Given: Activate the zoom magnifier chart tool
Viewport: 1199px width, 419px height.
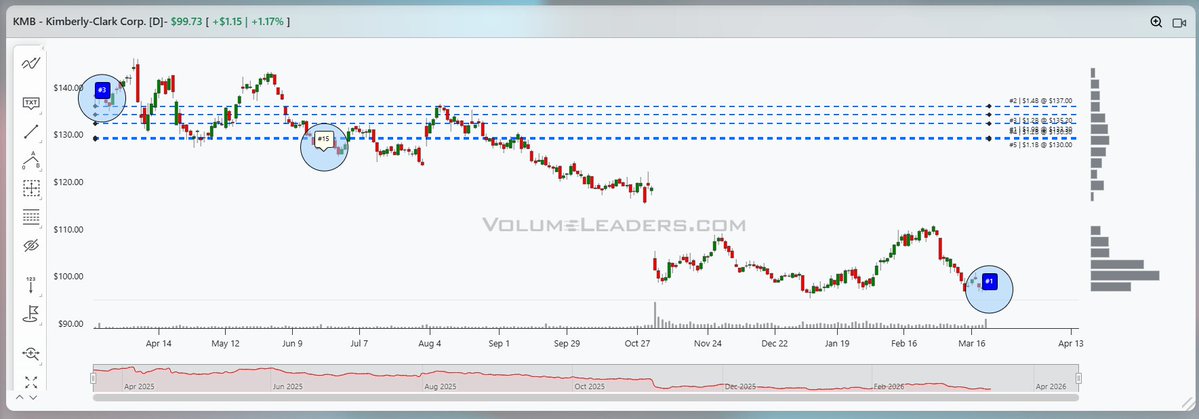Looking at the screenshot, I should (31, 353).
